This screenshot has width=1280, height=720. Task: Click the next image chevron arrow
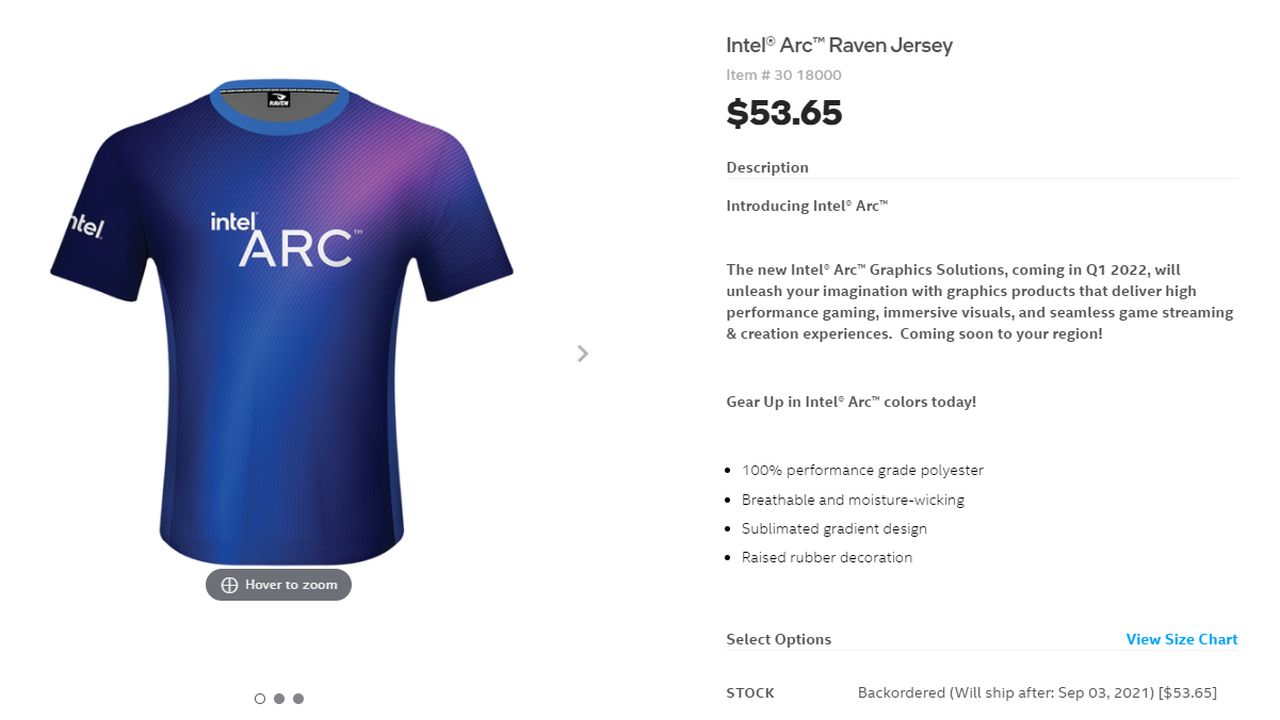583,354
